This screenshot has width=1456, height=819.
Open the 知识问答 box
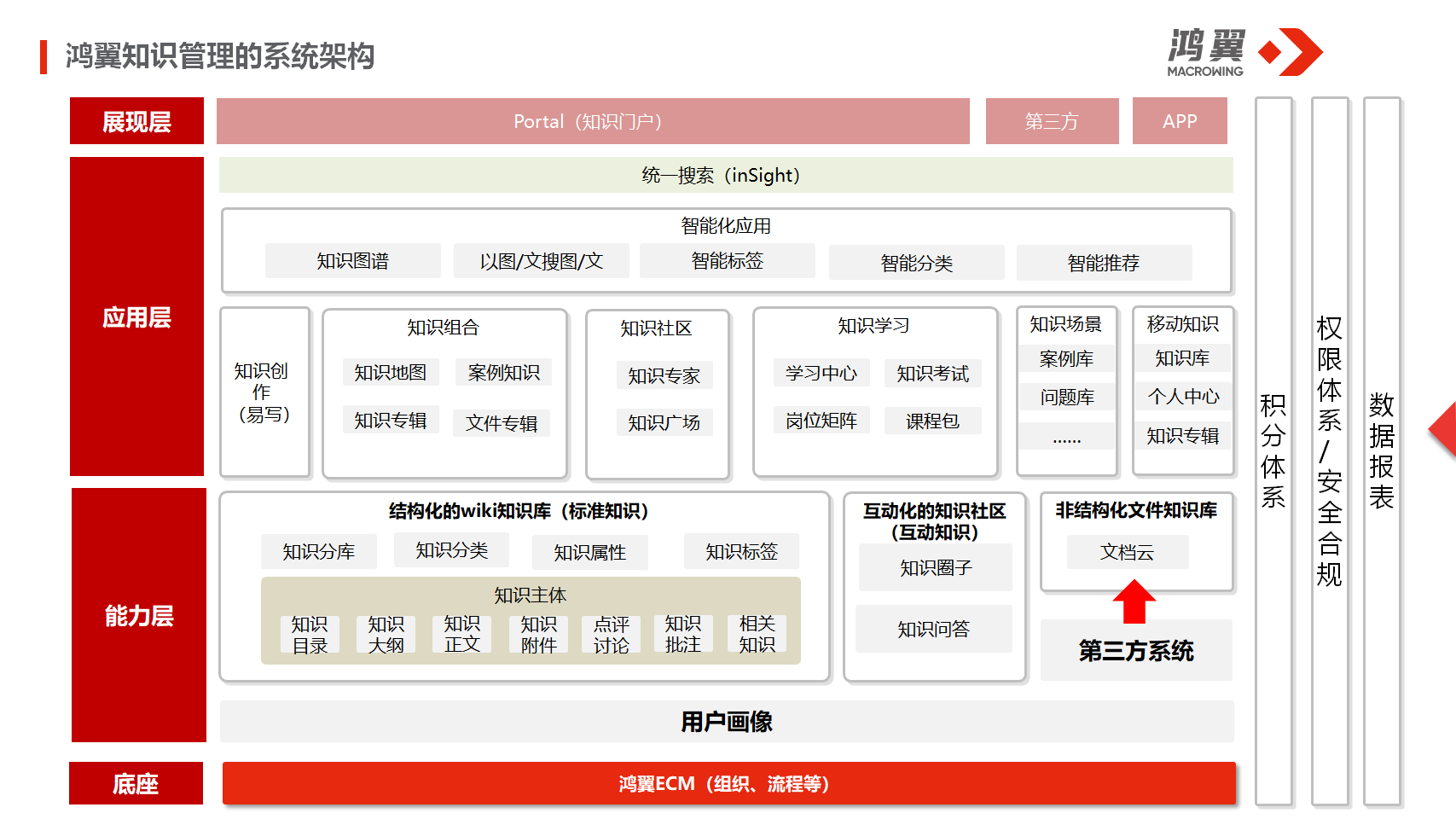[x=933, y=630]
